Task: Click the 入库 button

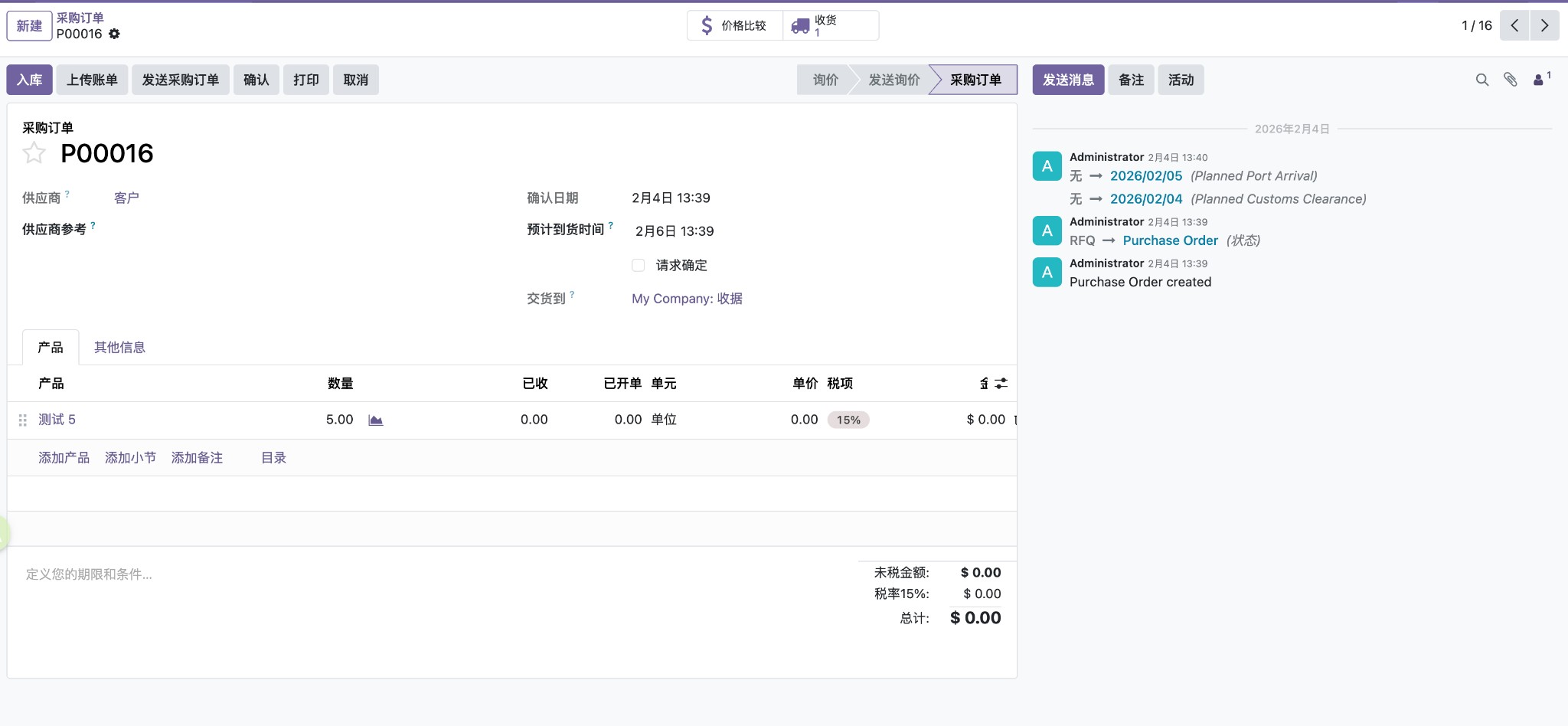Action: (x=30, y=80)
